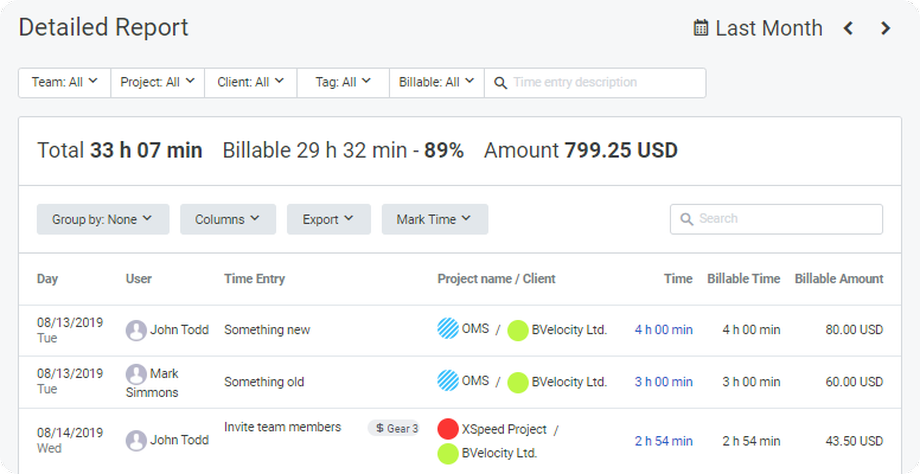The height and width of the screenshot is (474, 920).
Task: Open the Tag: All filter dropdown
Action: point(343,82)
